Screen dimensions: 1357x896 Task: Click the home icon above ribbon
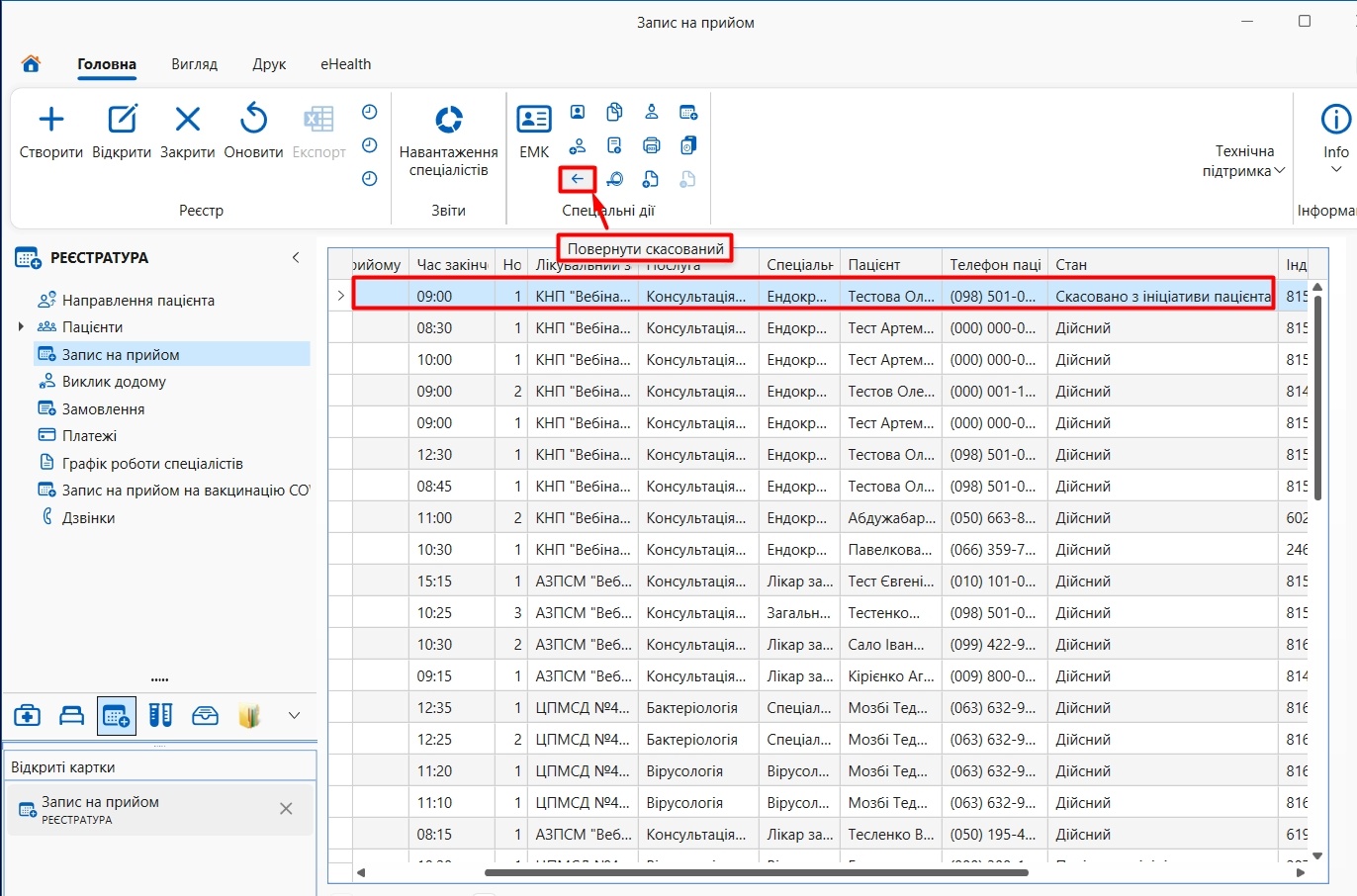tap(31, 64)
